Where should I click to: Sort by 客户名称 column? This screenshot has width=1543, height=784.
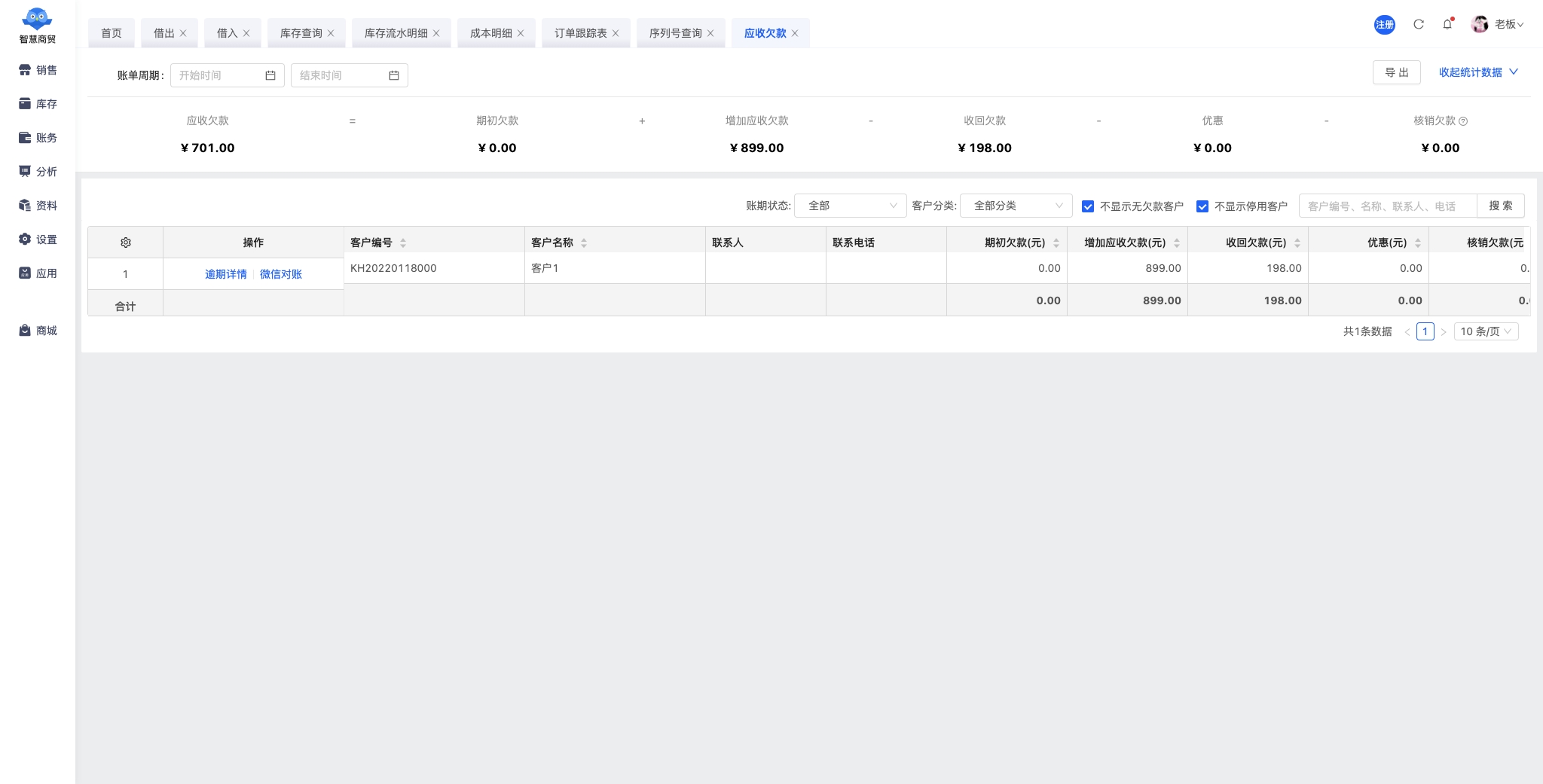584,243
